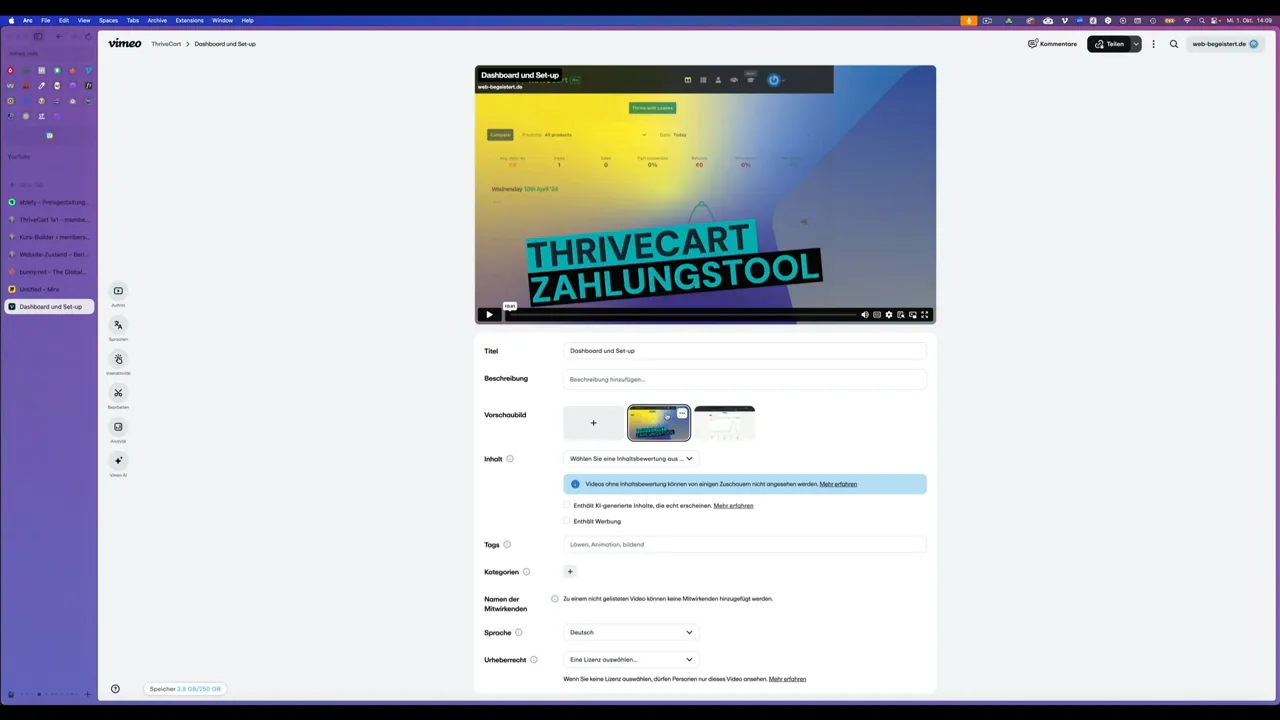Check the KI-generierte Inhalte checkbox
Viewport: 1280px width, 720px height.
coord(567,506)
